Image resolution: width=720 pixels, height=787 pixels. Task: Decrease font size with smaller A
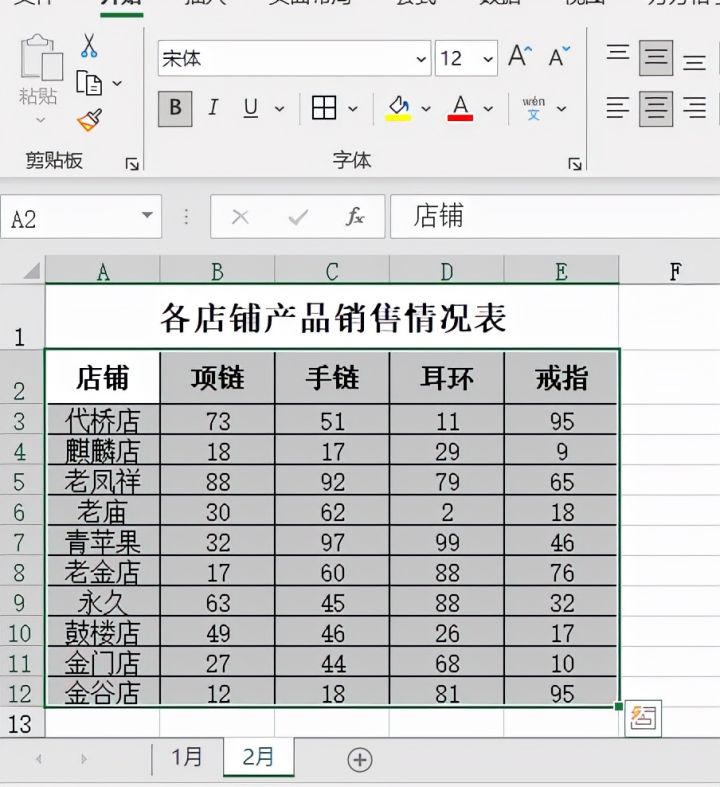pyautogui.click(x=558, y=57)
